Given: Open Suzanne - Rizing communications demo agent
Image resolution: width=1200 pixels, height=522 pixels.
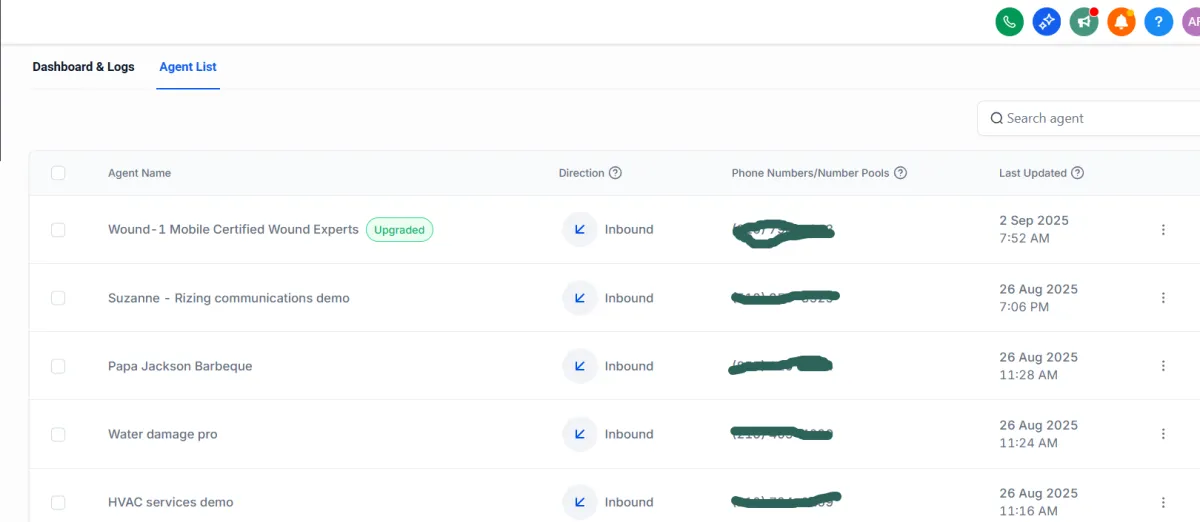Looking at the screenshot, I should 229,298.
